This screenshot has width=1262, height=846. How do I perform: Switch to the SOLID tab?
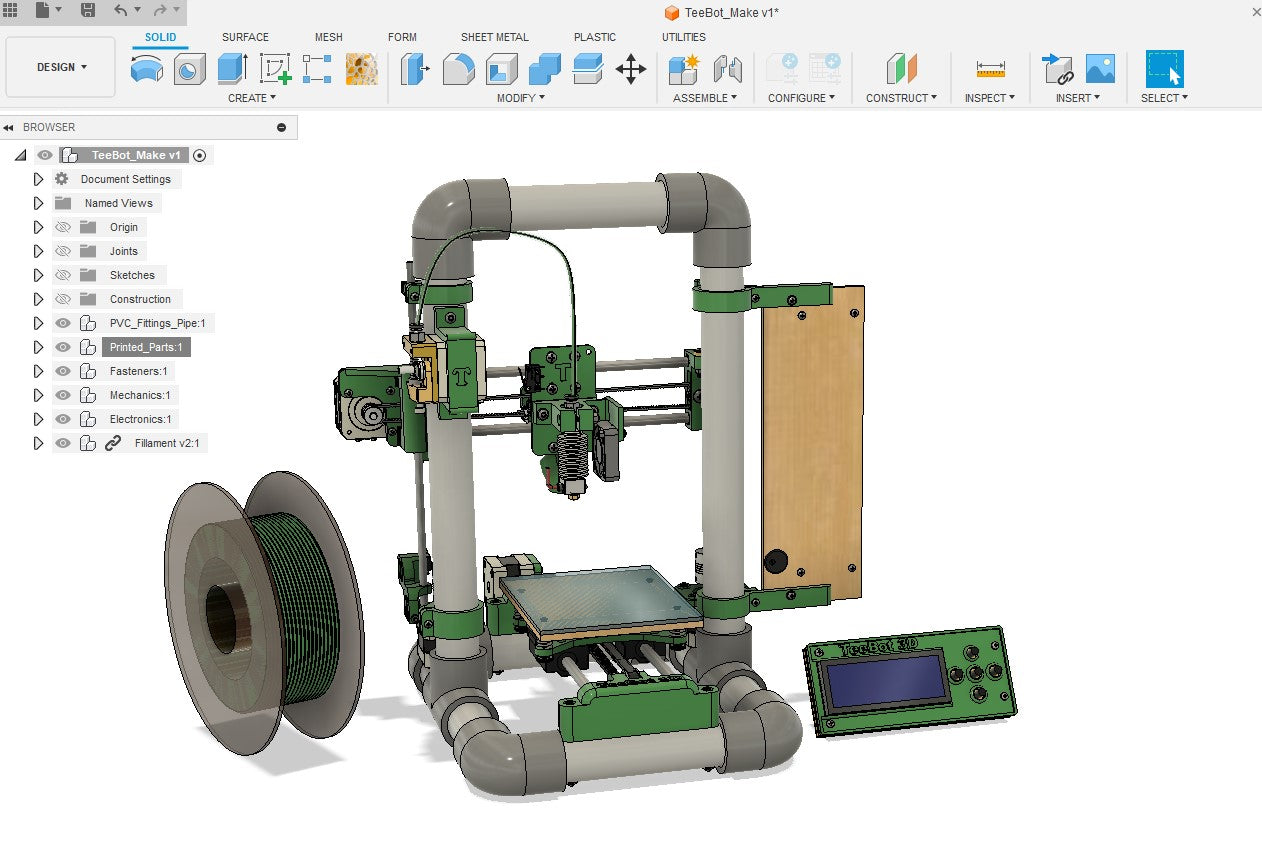[160, 37]
